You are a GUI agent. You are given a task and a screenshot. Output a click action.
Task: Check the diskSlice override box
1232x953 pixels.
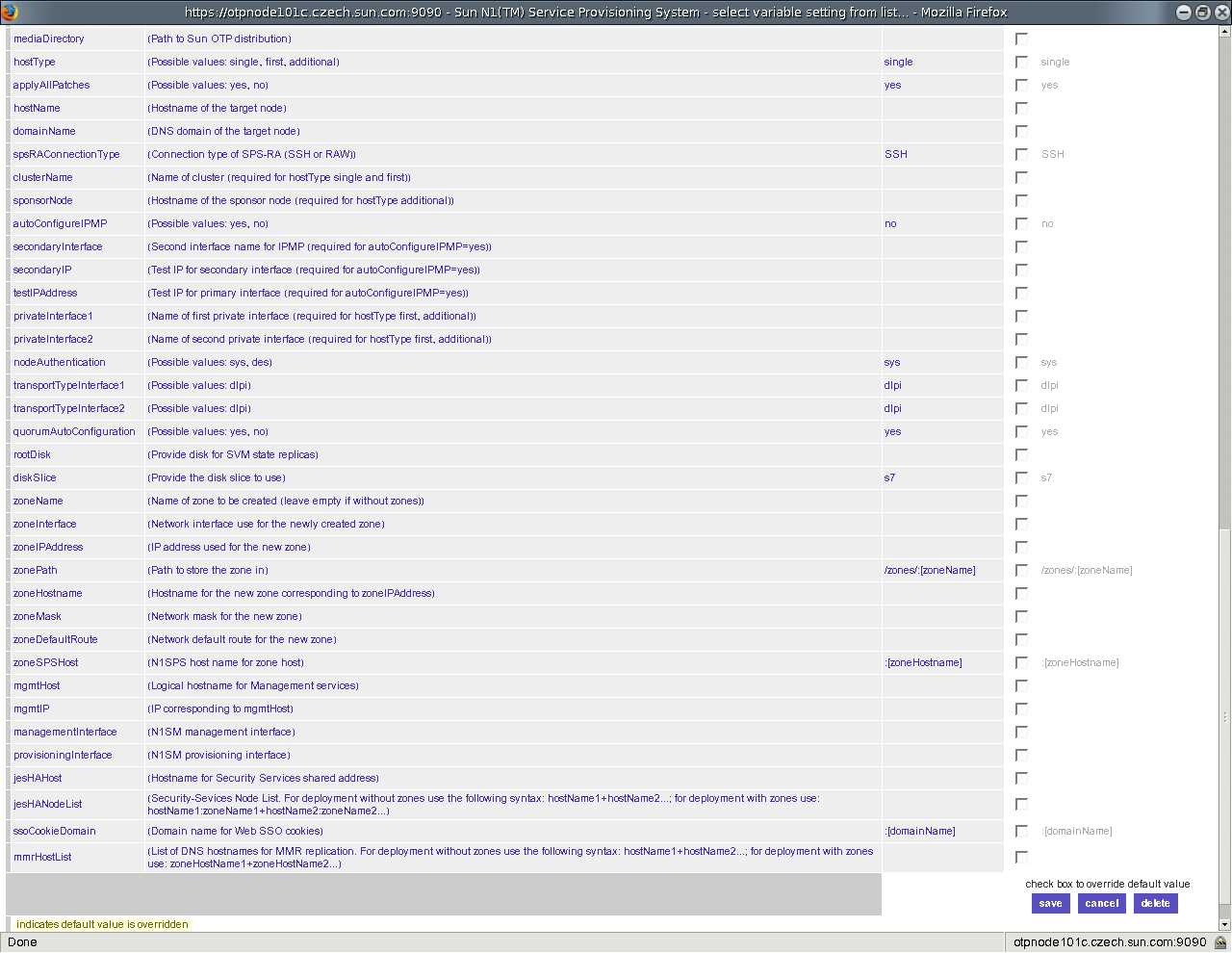pos(1021,477)
